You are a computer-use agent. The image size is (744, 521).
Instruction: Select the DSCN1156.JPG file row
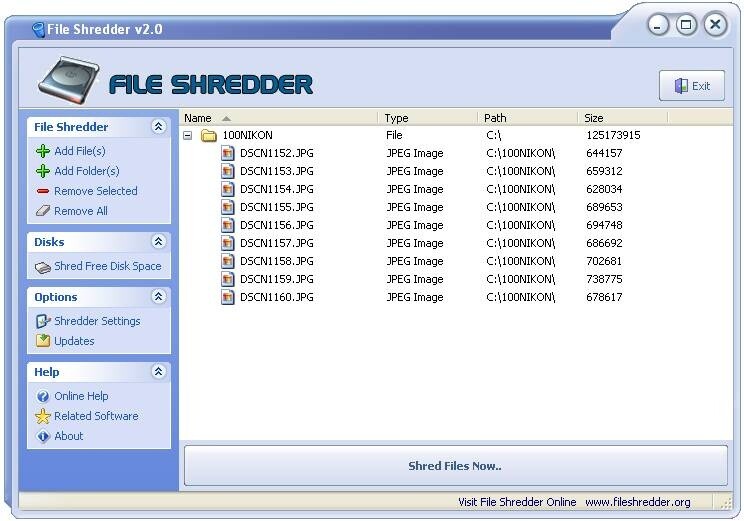point(456,225)
